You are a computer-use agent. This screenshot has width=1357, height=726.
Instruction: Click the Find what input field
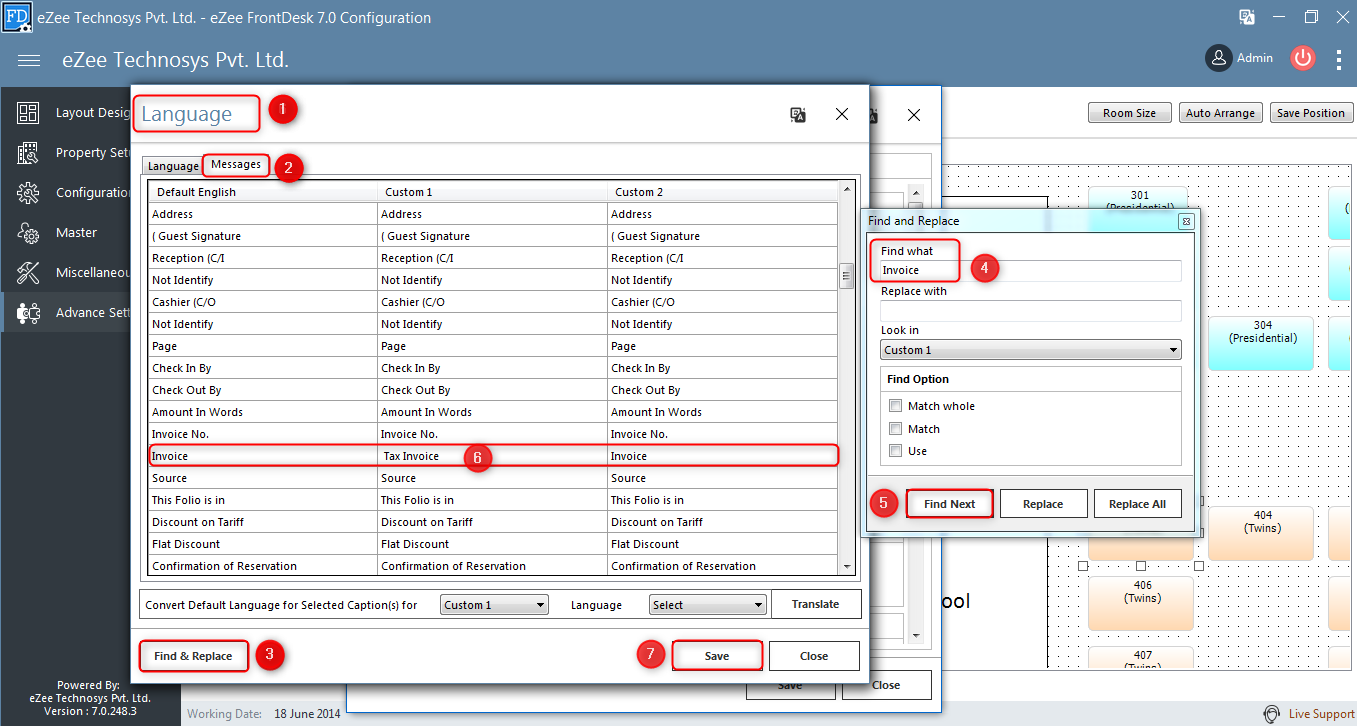tap(1031, 271)
